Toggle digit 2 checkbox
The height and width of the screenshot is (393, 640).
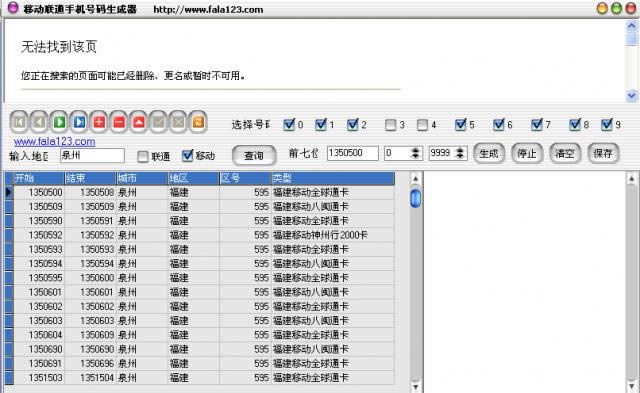pos(353,124)
